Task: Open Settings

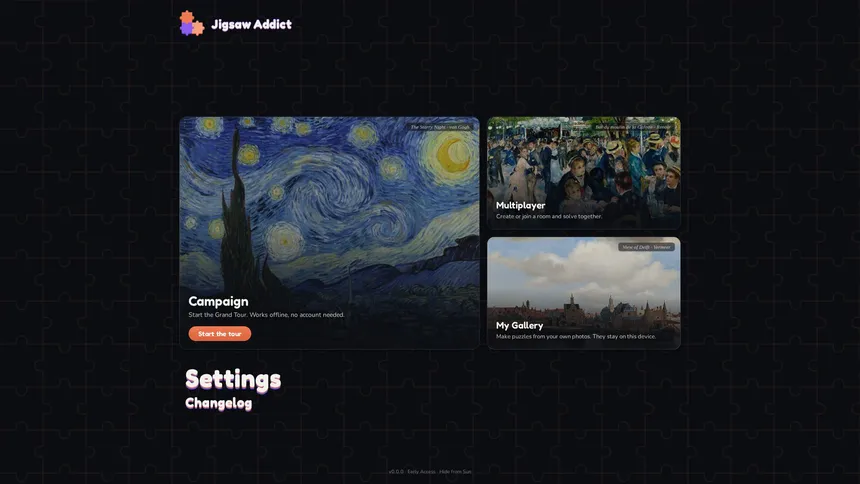Action: (x=233, y=379)
